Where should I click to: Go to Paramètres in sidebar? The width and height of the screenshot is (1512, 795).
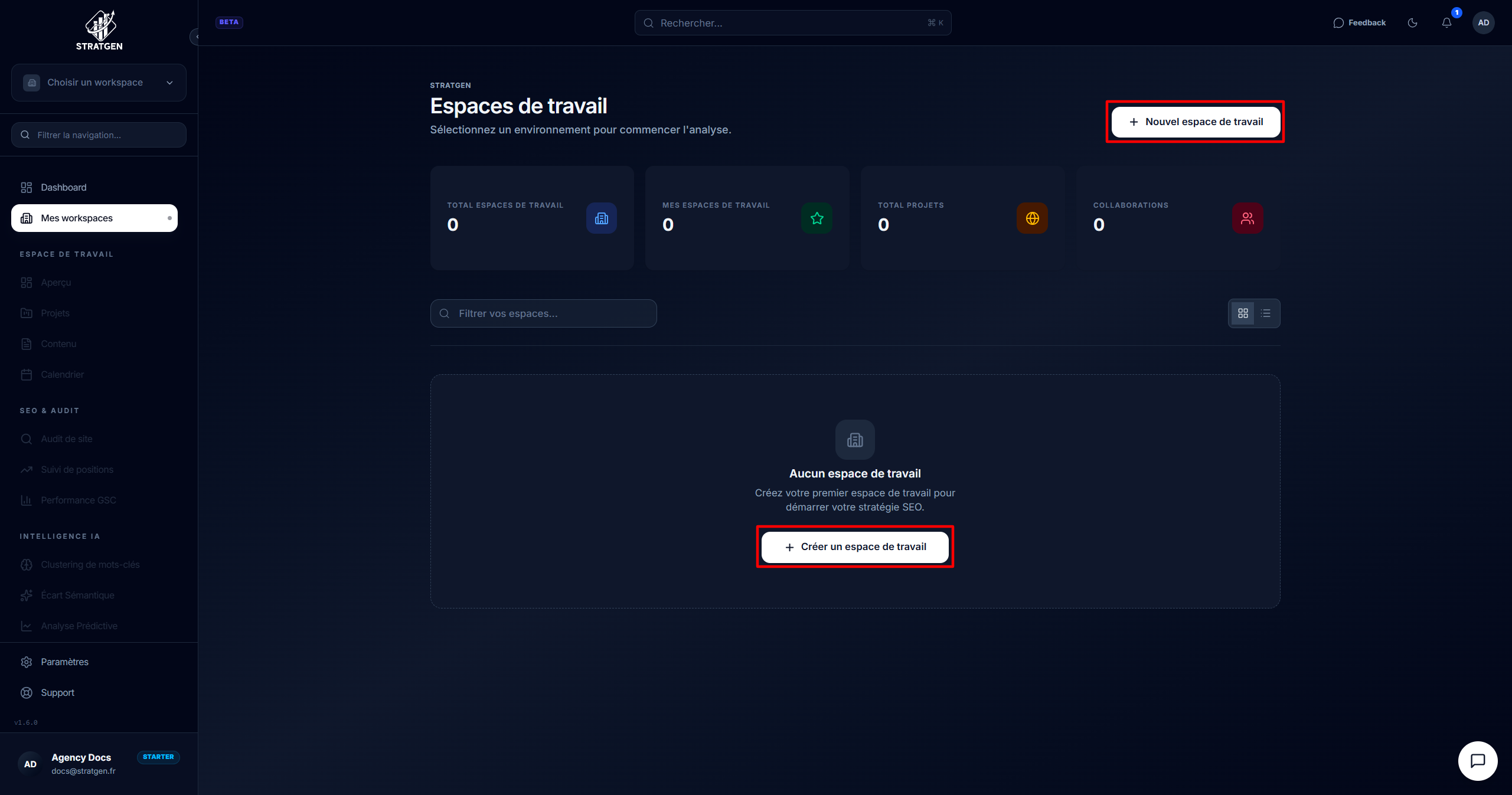64,662
